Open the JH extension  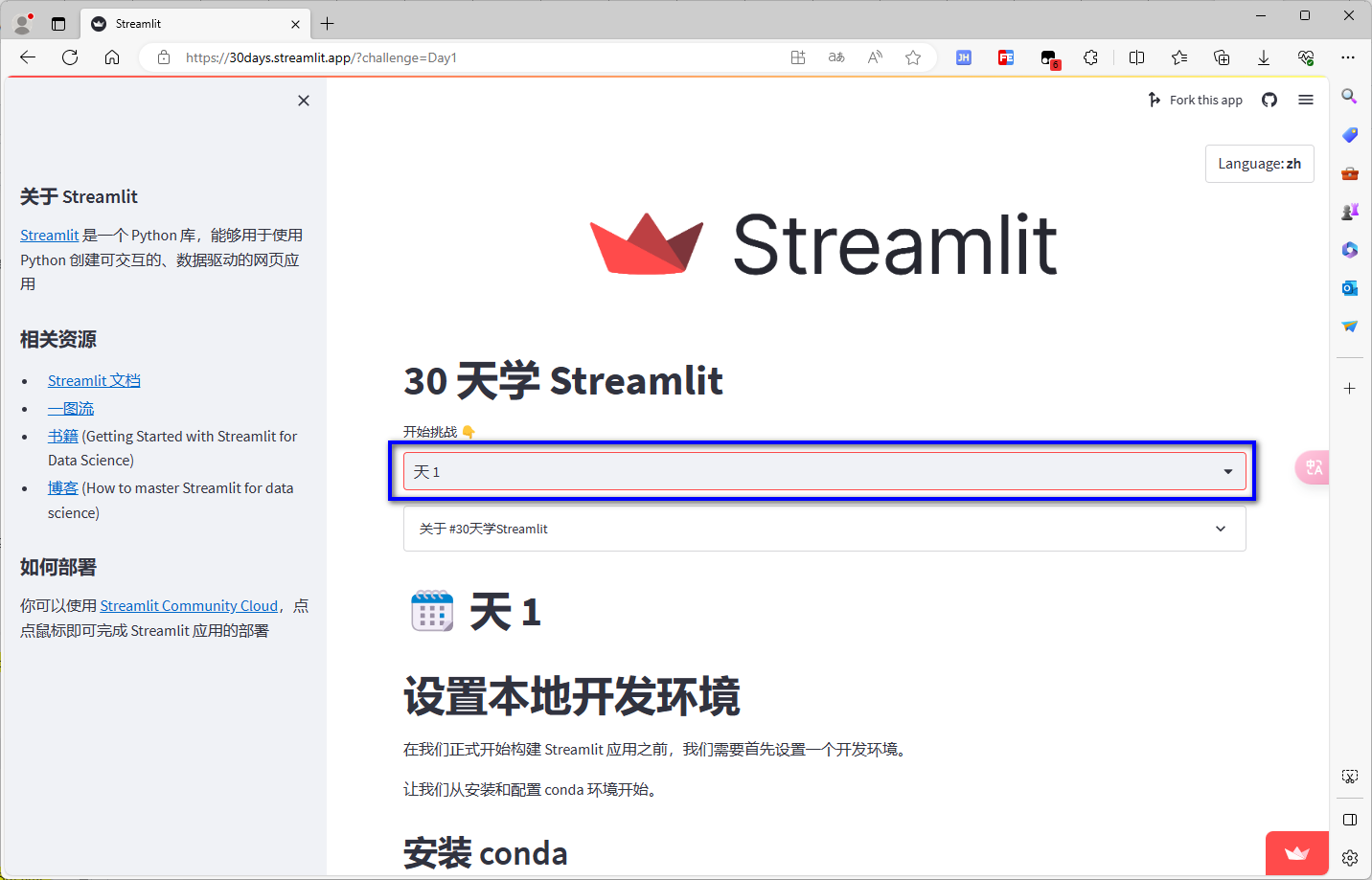[x=964, y=57]
